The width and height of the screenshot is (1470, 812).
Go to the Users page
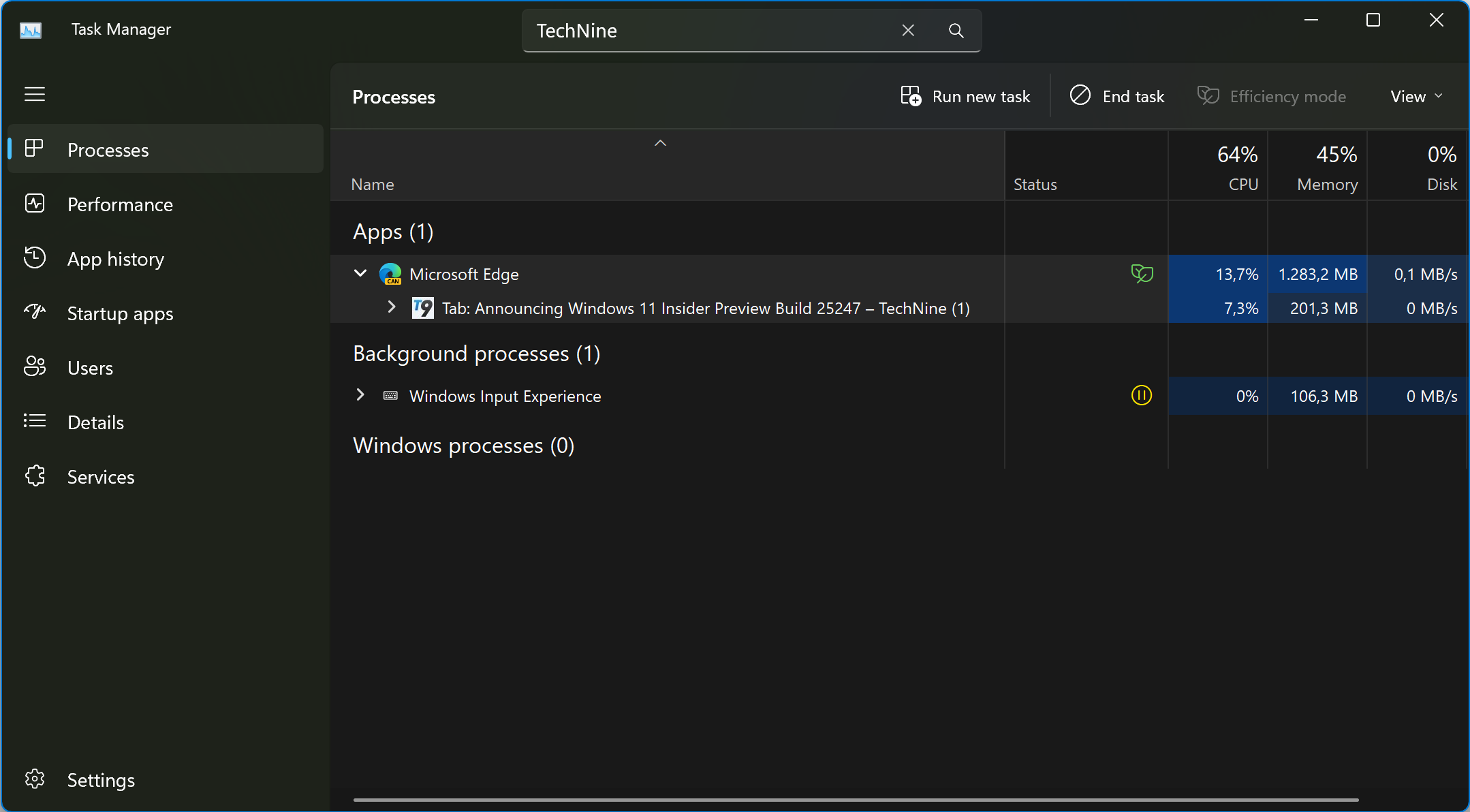(90, 368)
